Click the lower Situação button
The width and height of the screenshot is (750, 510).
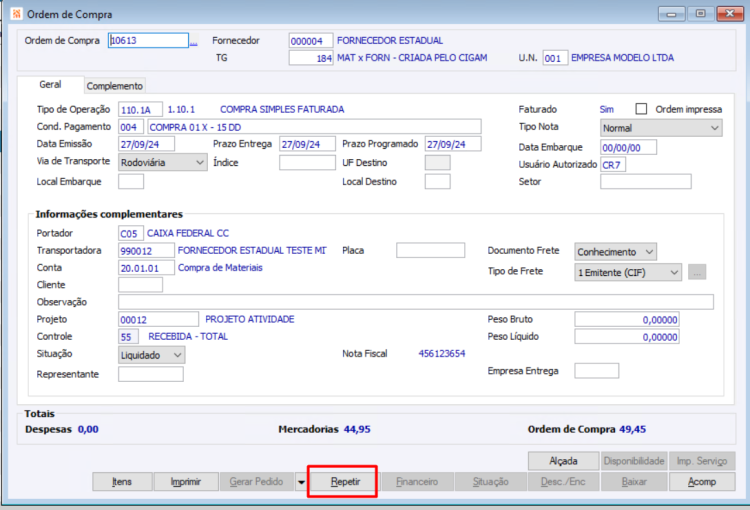[x=491, y=482]
